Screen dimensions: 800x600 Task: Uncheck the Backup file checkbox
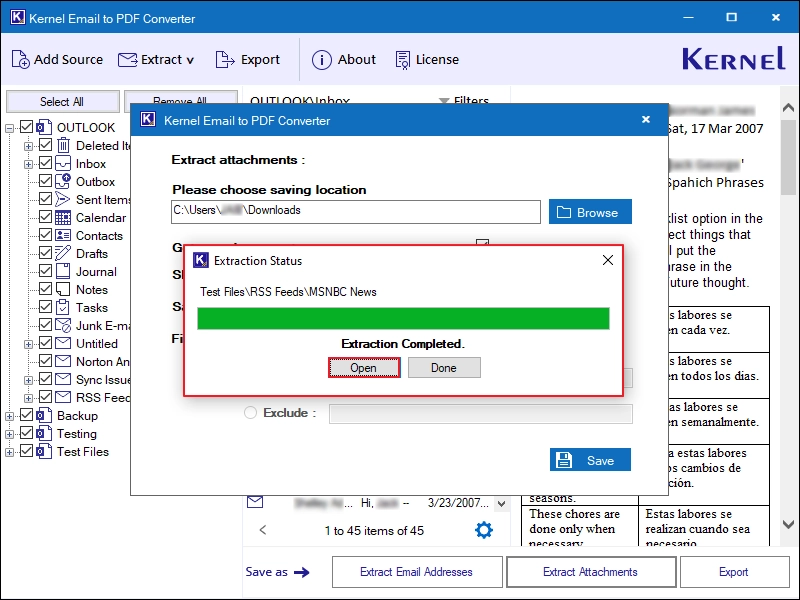27,415
